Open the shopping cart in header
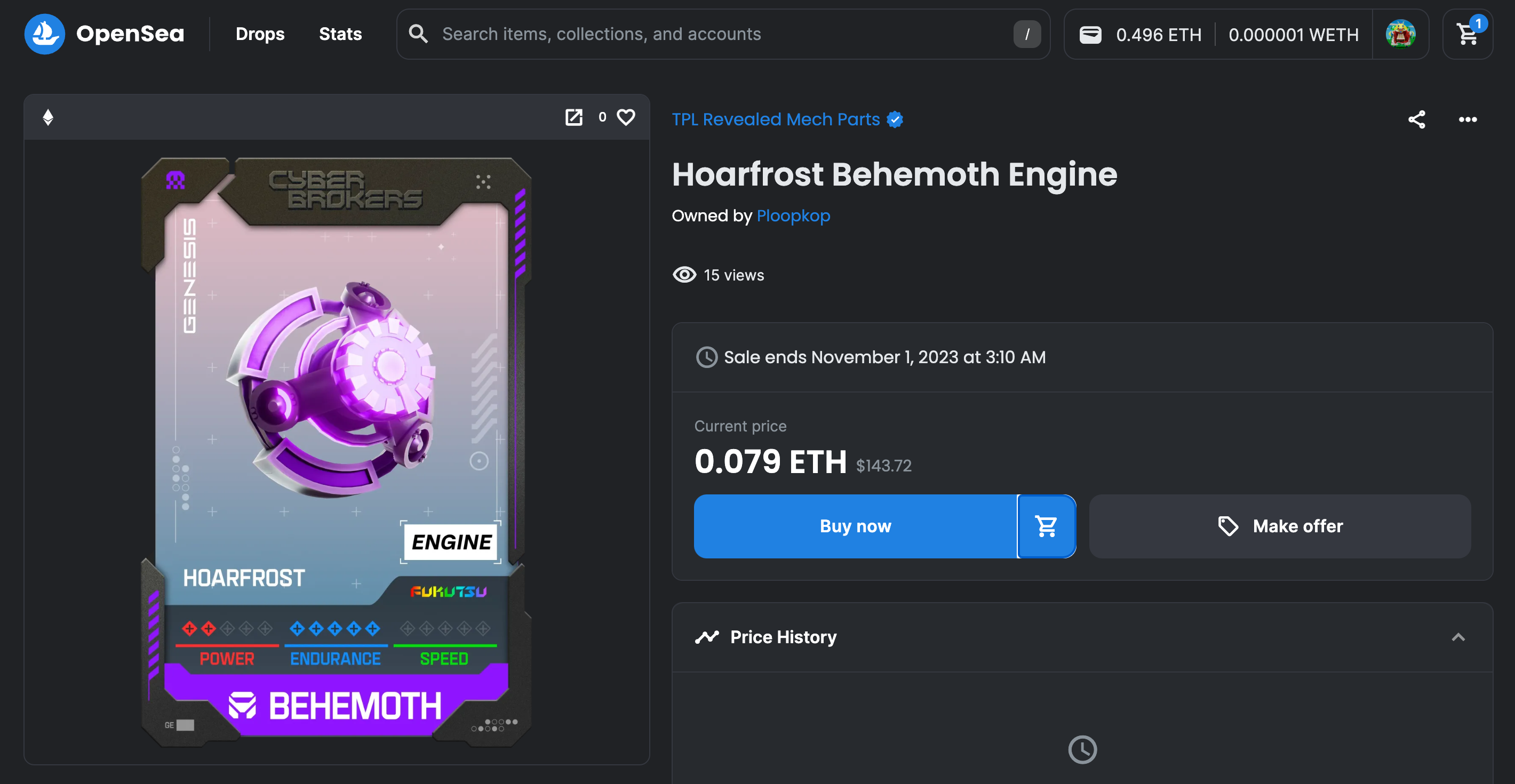This screenshot has height=784, width=1515. click(x=1468, y=34)
